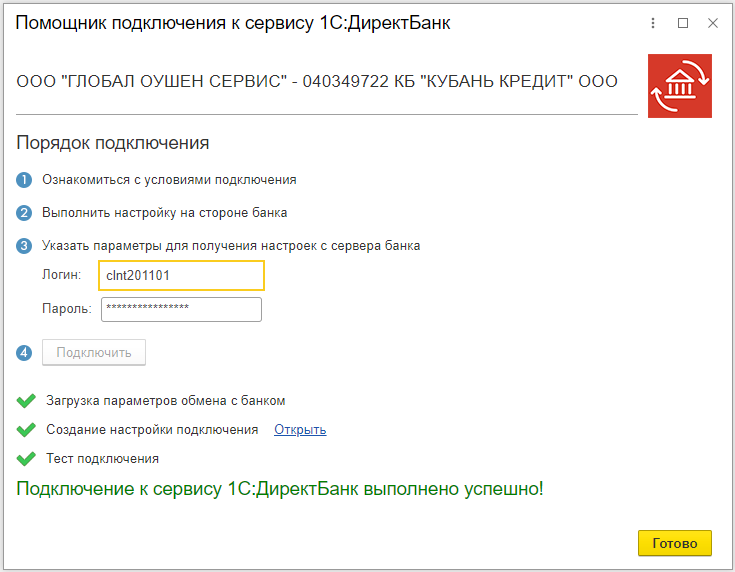Click the step 1 number badge
Screen dimensions: 735x572
24,181
